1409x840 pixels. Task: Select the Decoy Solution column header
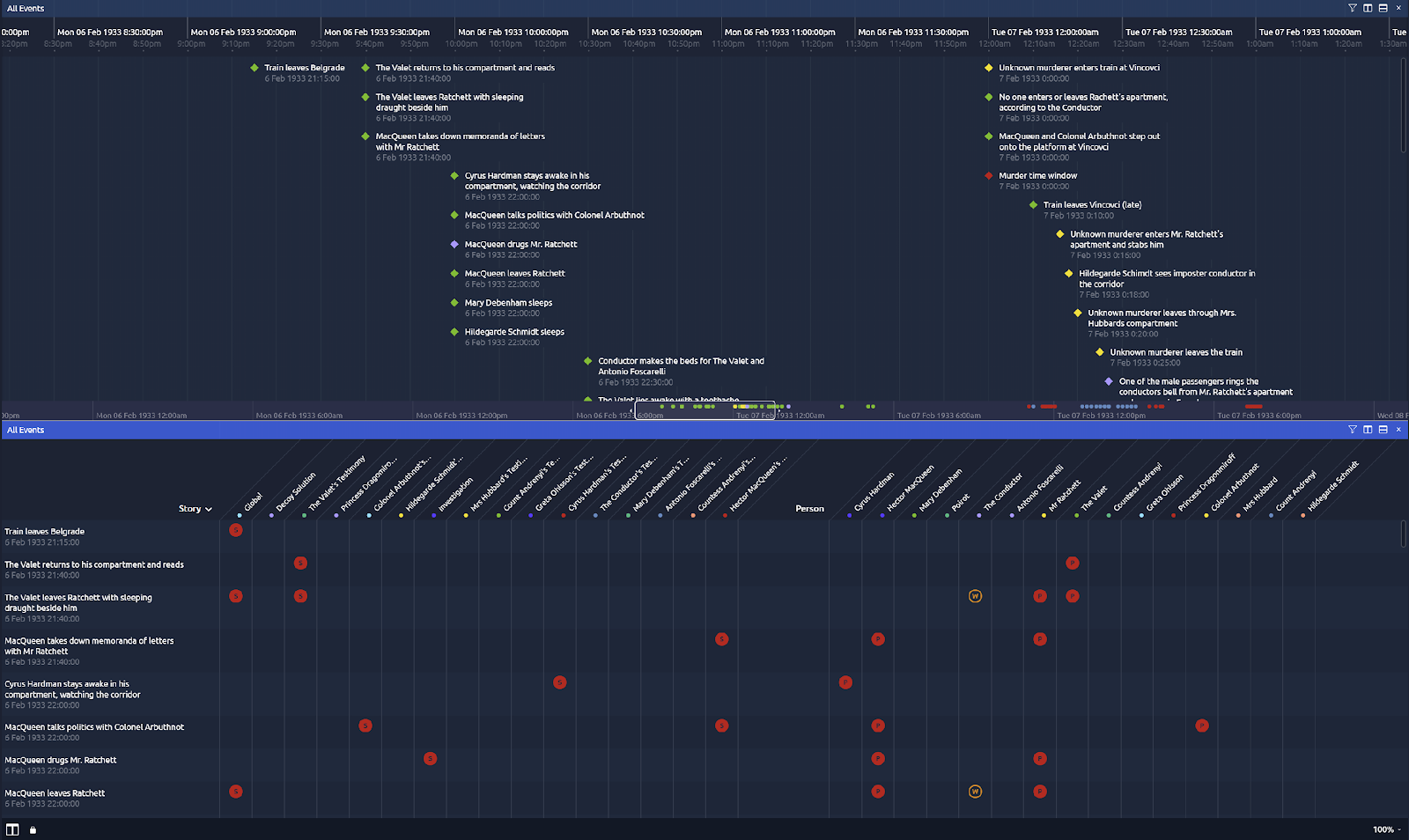coord(295,492)
